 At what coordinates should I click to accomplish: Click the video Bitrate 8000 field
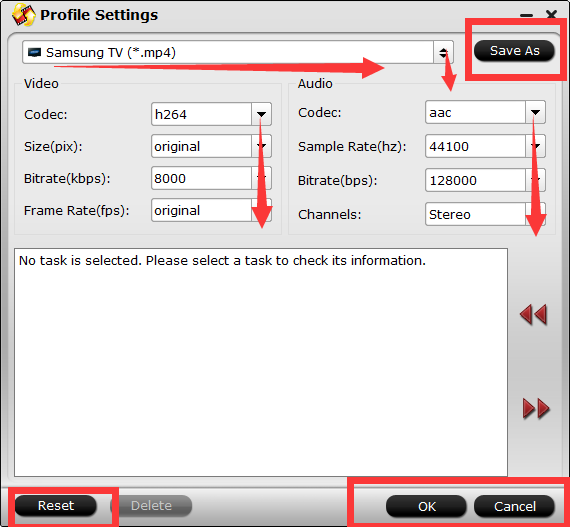[201, 178]
